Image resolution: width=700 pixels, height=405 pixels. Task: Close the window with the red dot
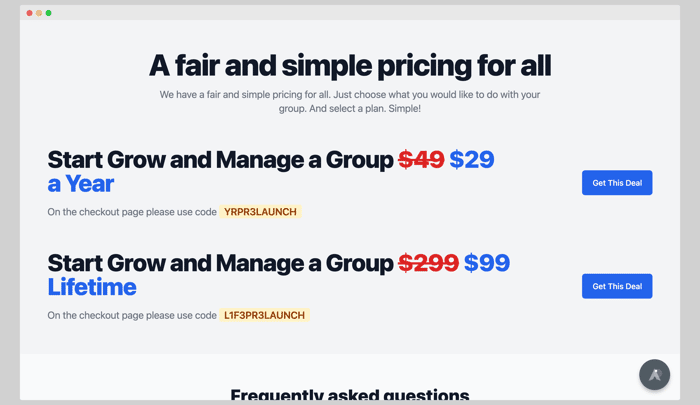point(29,13)
